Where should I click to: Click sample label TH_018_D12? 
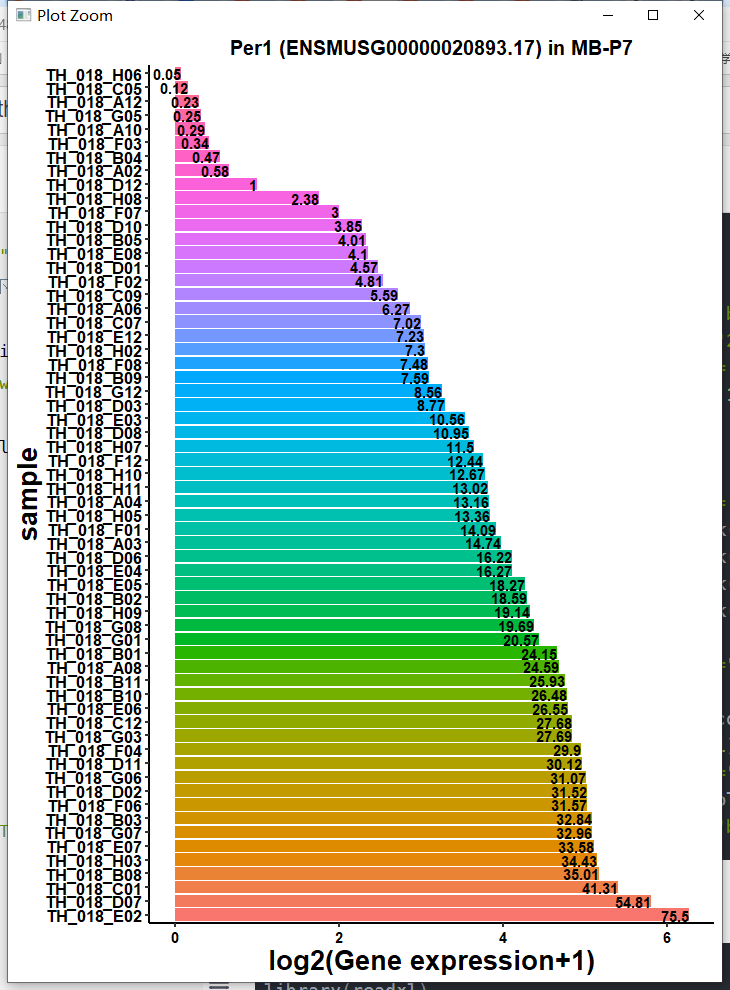click(x=94, y=186)
